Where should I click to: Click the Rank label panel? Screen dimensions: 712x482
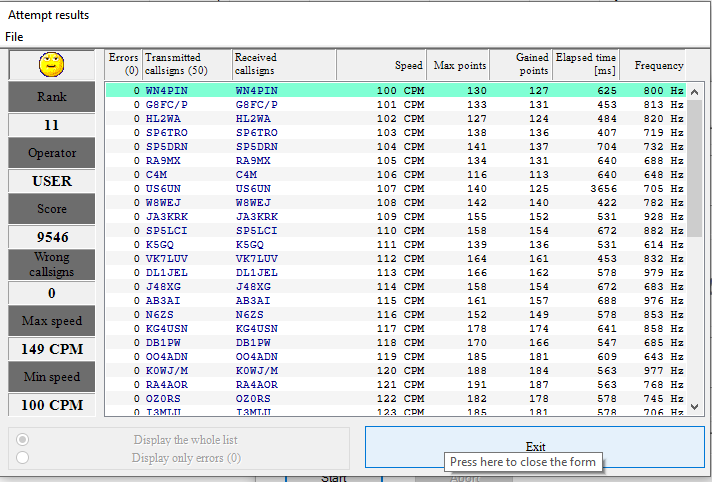coord(51,97)
